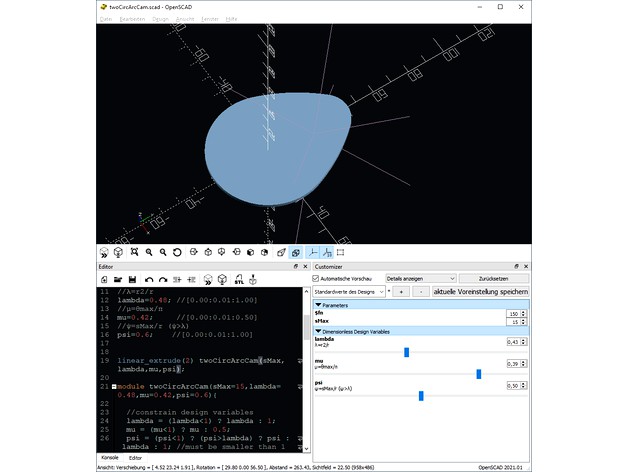Export the model with the STL icon
Viewport: 628px width, 472px height.
point(239,279)
